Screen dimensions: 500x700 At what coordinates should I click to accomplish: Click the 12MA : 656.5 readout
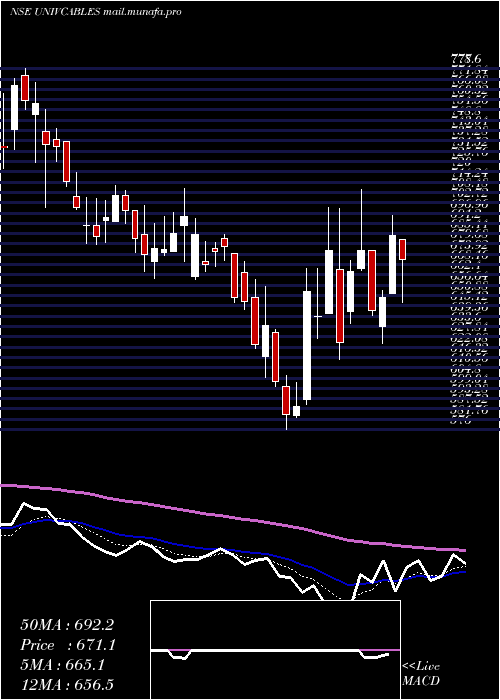[68, 684]
